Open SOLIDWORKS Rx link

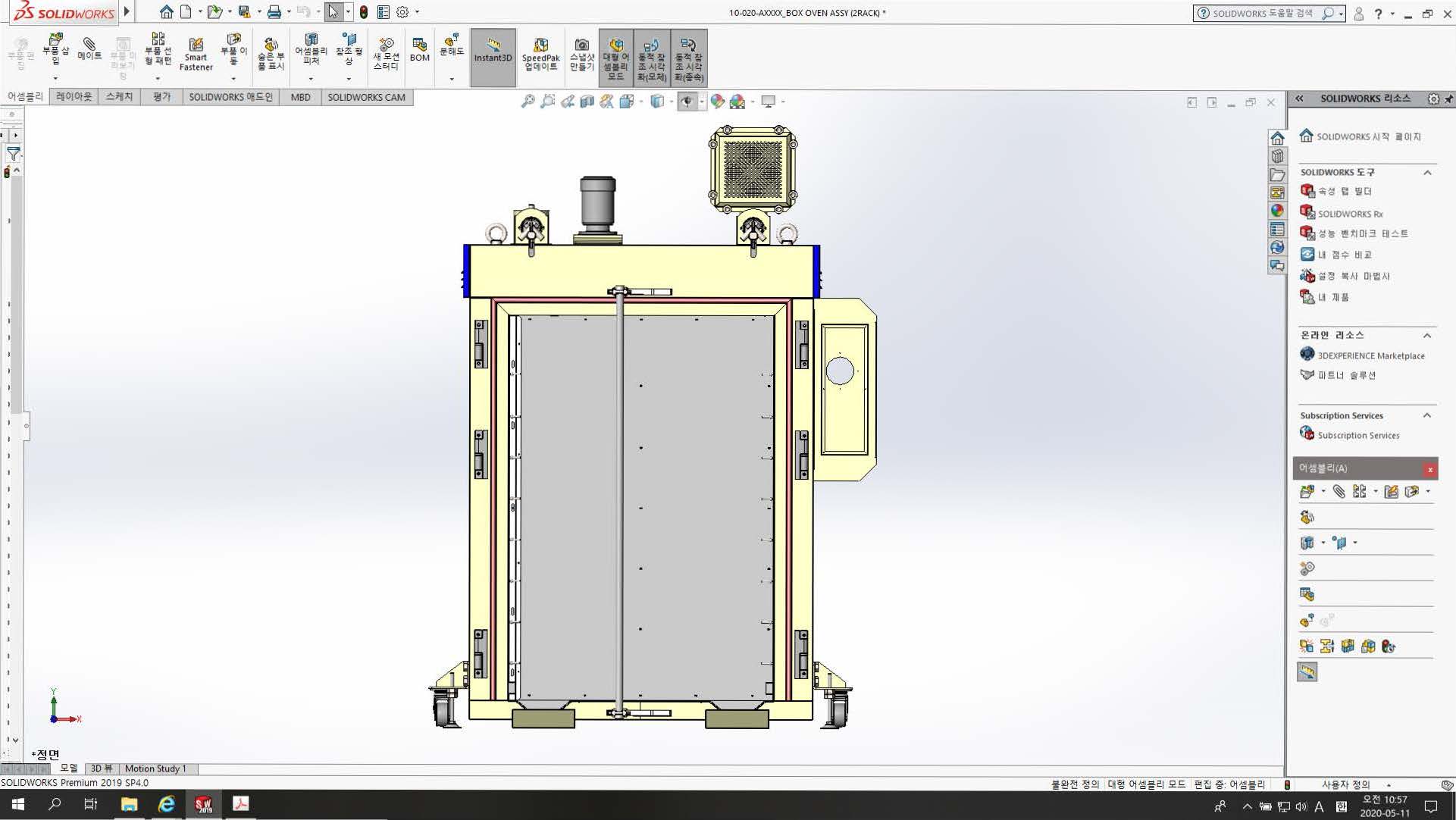click(x=1350, y=214)
